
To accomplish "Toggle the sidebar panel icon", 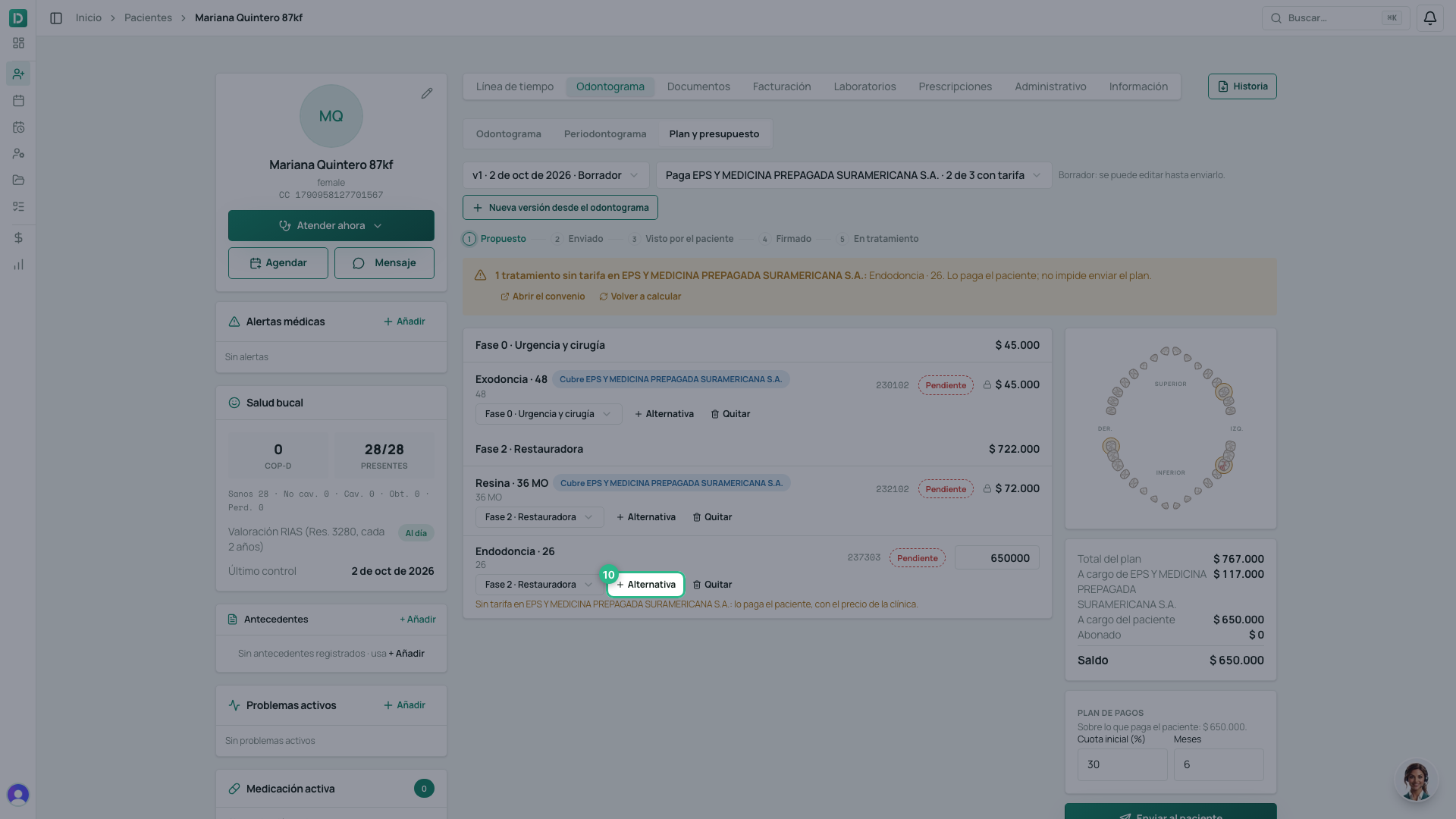I will click(56, 17).
